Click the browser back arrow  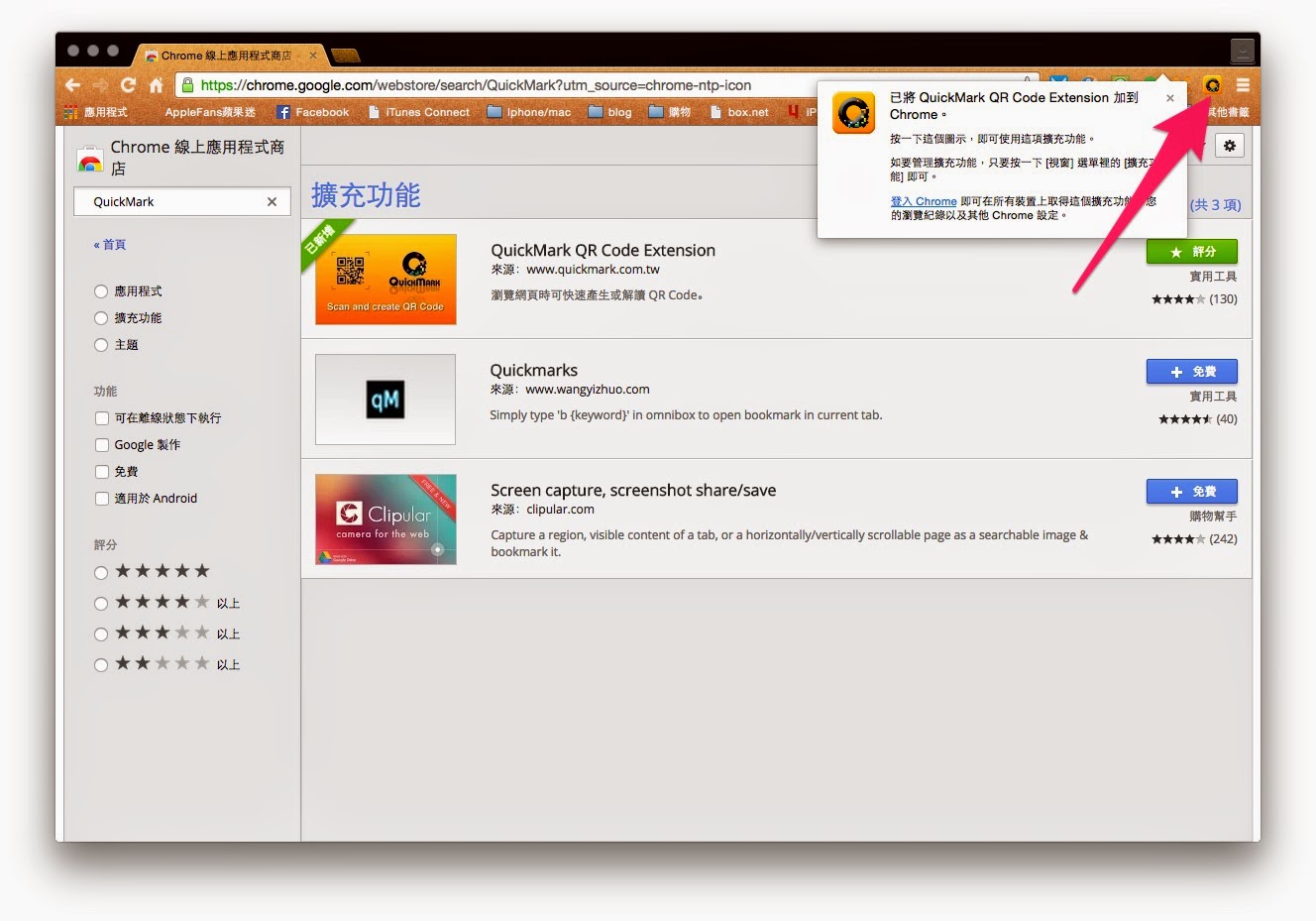pos(72,85)
